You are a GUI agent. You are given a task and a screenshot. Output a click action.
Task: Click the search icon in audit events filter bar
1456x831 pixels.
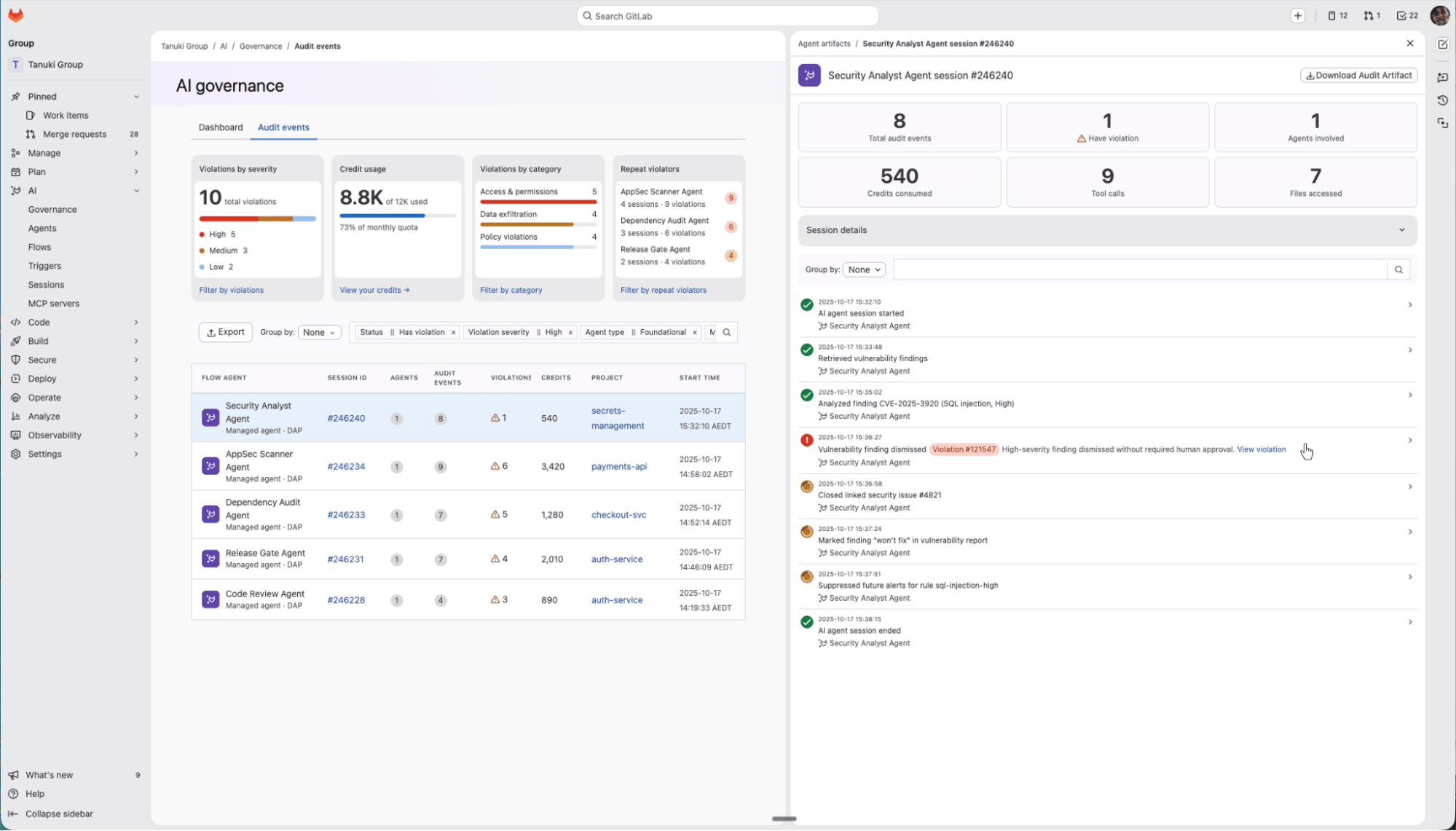[726, 332]
